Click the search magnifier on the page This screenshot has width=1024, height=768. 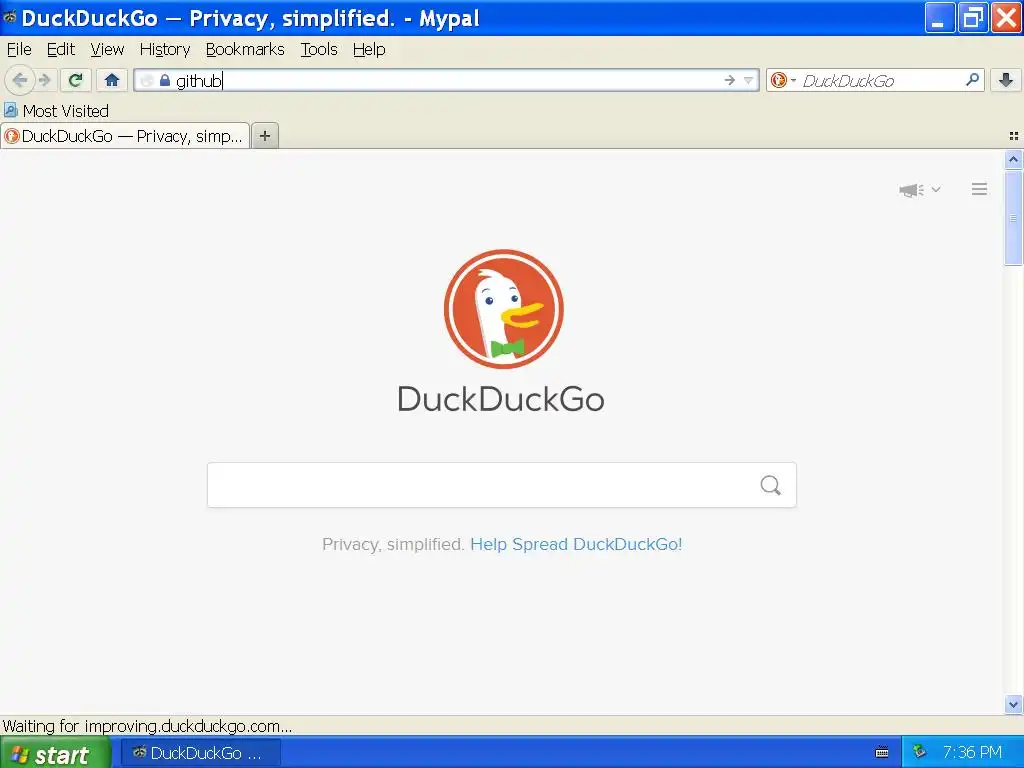(x=771, y=485)
